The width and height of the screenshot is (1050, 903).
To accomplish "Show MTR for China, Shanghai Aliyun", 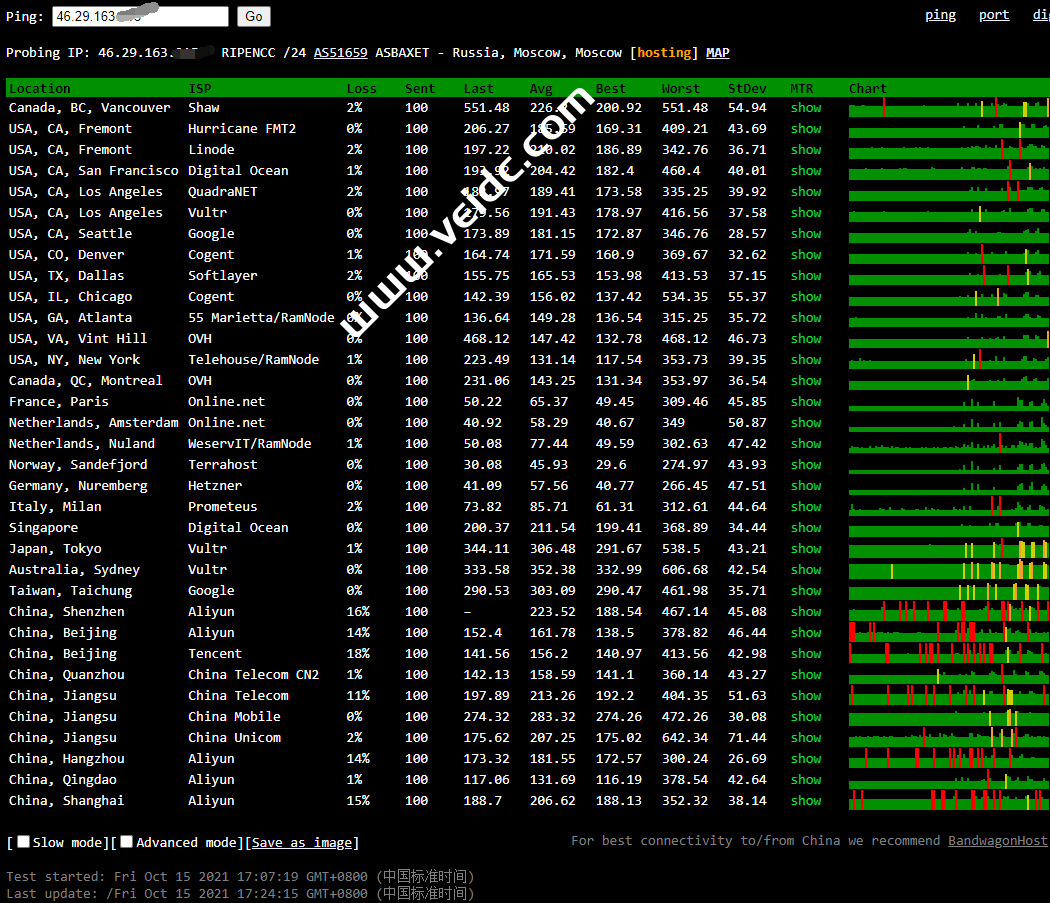I will coord(805,801).
